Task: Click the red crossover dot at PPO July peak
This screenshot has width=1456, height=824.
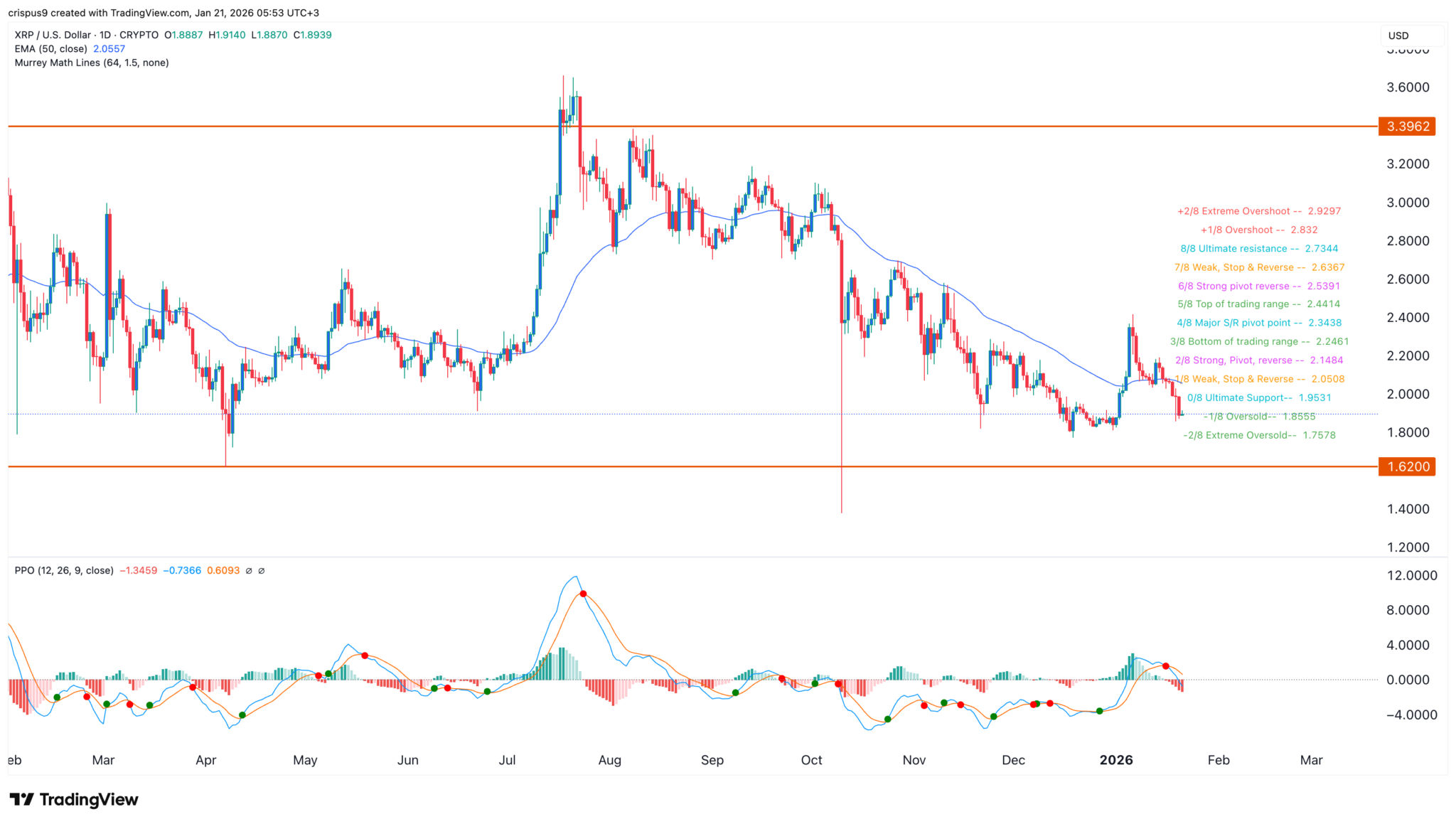Action: (x=583, y=594)
